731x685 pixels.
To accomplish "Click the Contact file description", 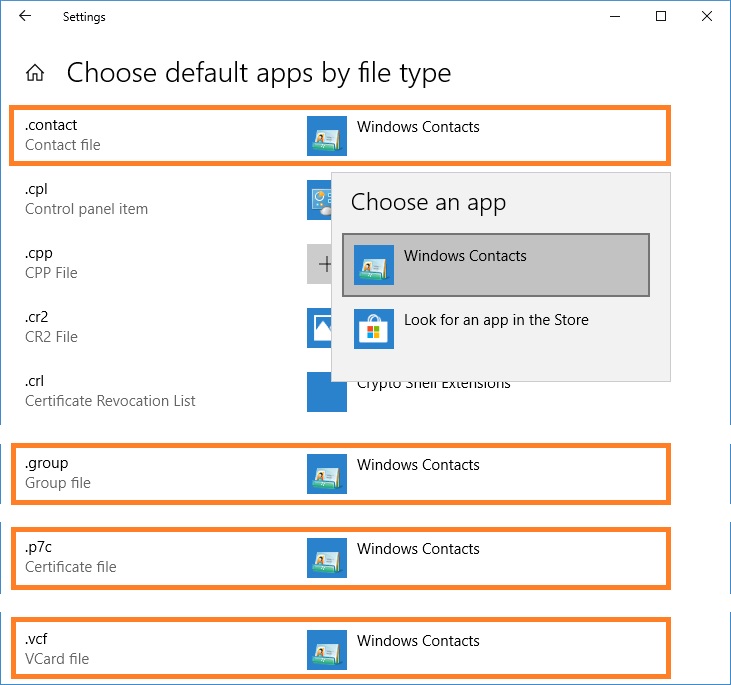I will click(x=62, y=145).
